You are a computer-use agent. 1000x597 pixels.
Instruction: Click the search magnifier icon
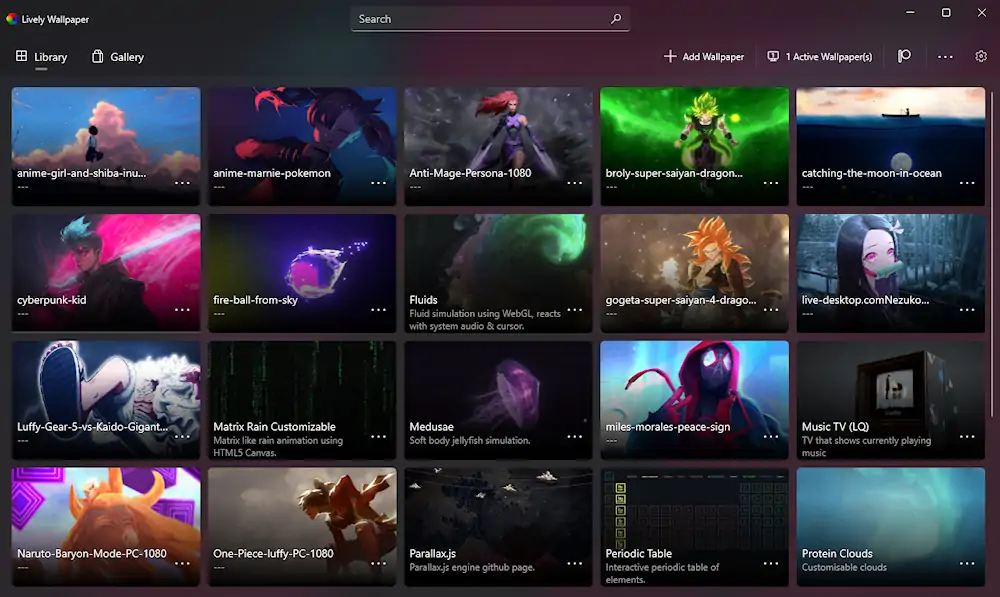615,19
